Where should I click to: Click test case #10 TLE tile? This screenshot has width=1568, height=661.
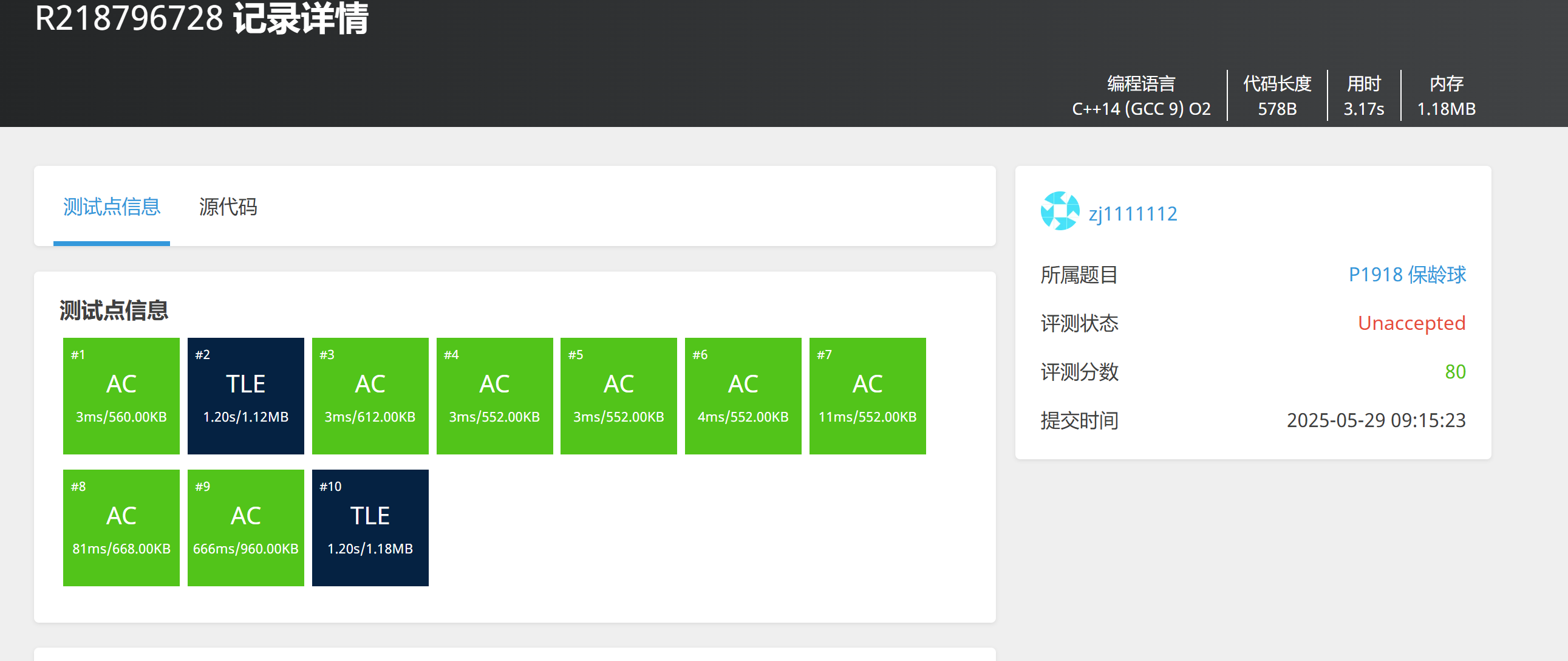[370, 527]
